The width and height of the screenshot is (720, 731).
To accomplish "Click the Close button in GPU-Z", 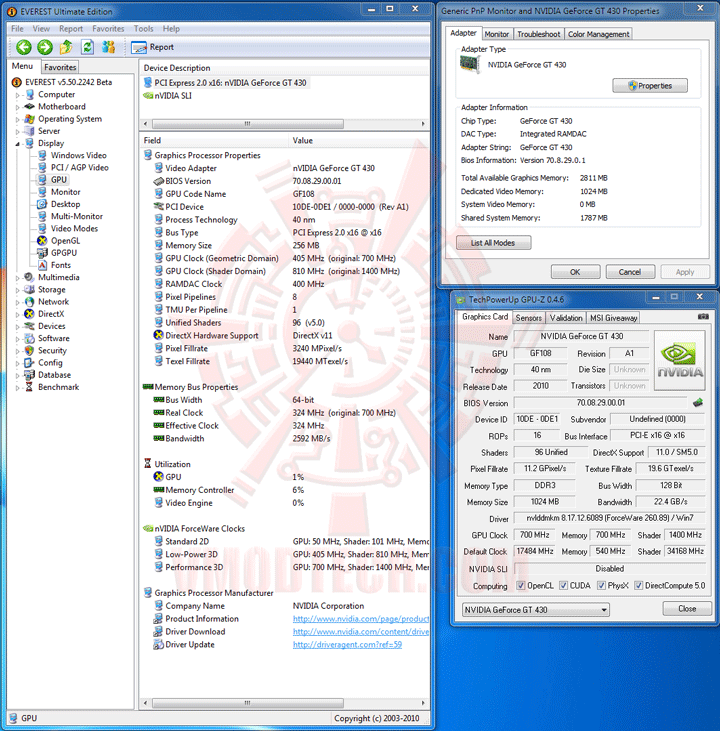I will (x=687, y=609).
